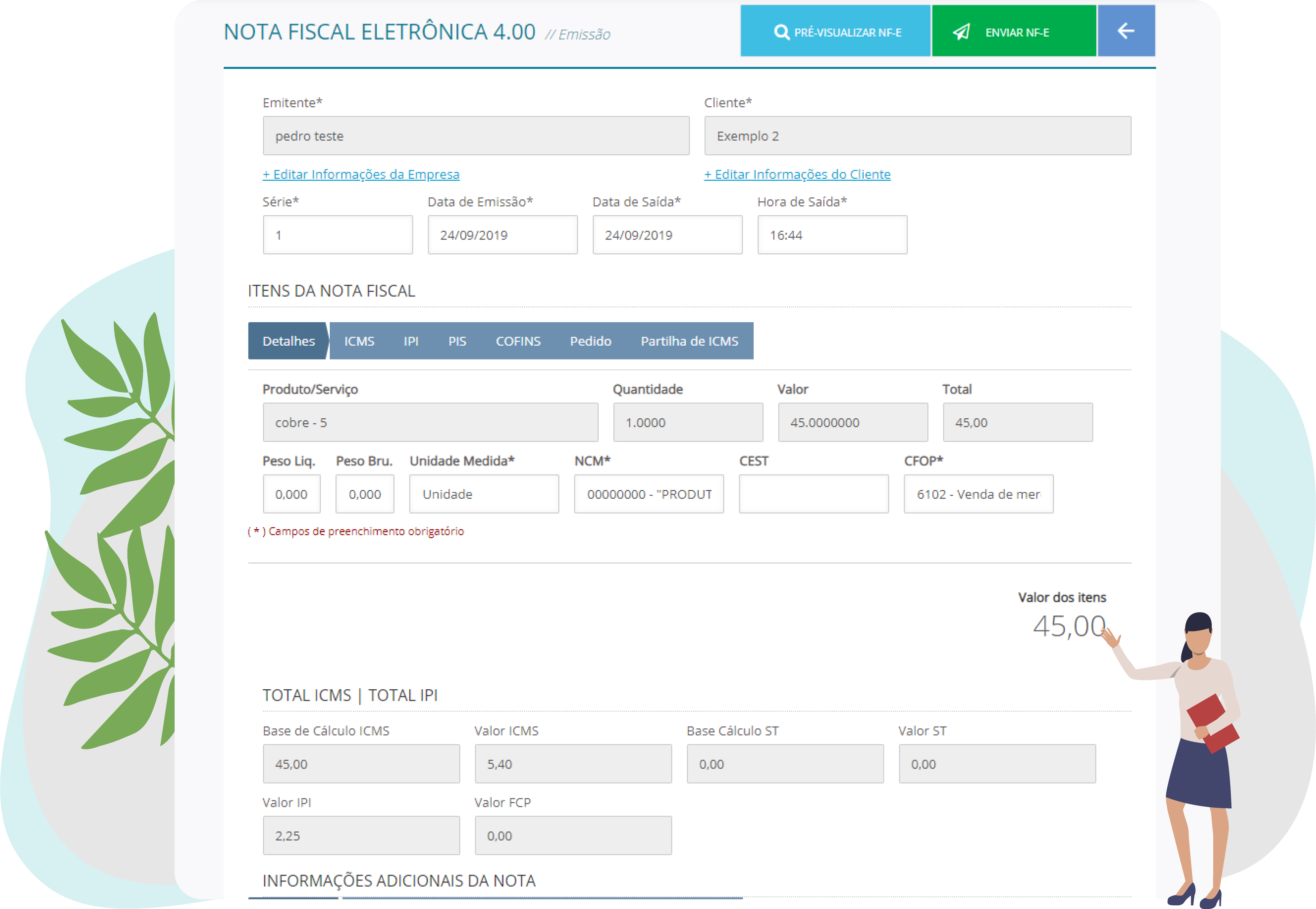Image resolution: width=1316 pixels, height=909 pixels.
Task: Click the Base de Cálculo ICMS field
Action: pyautogui.click(x=361, y=764)
